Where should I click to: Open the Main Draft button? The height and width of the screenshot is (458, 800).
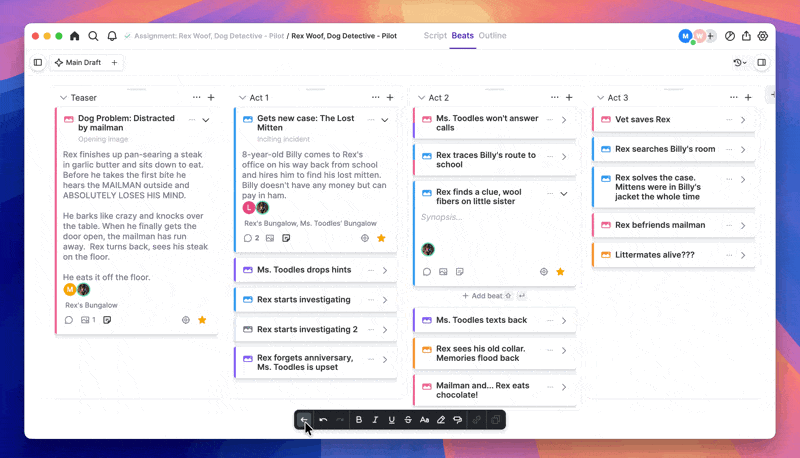78,63
